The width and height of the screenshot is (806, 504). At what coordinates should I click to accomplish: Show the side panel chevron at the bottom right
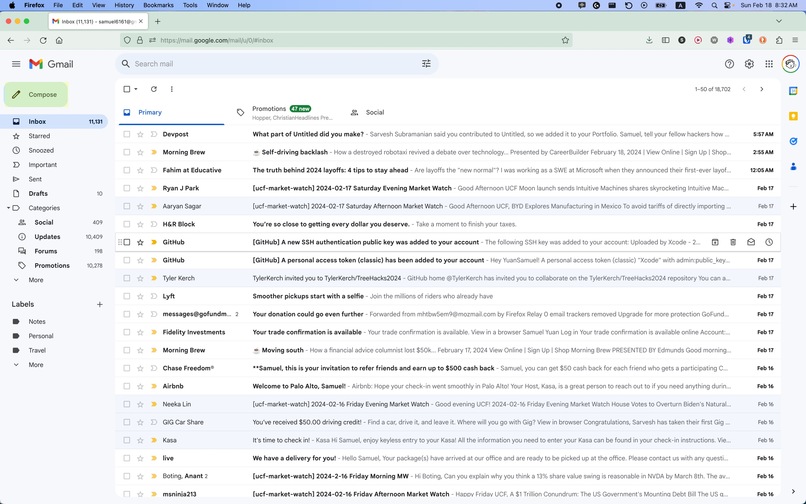(x=793, y=492)
